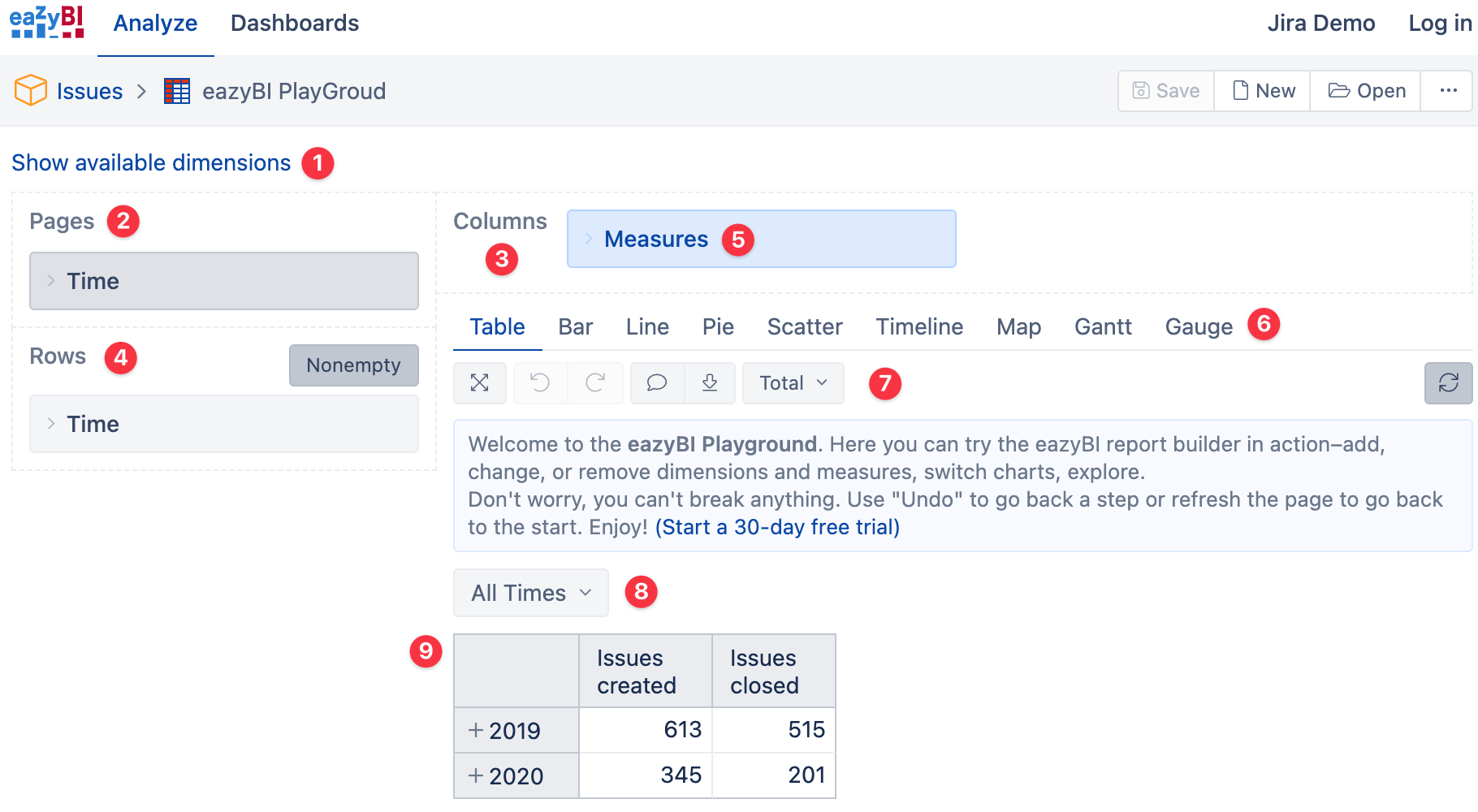Create a New report
1478x812 pixels.
coord(1263,91)
